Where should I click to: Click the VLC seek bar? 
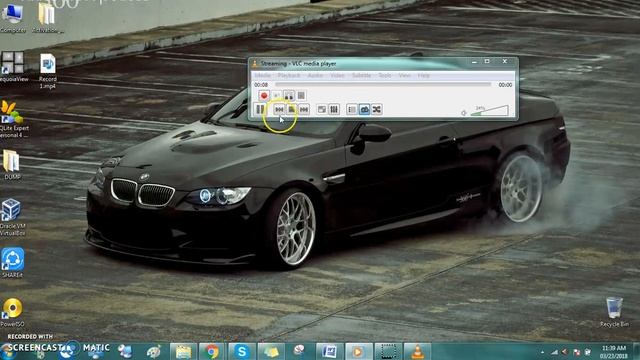383,84
